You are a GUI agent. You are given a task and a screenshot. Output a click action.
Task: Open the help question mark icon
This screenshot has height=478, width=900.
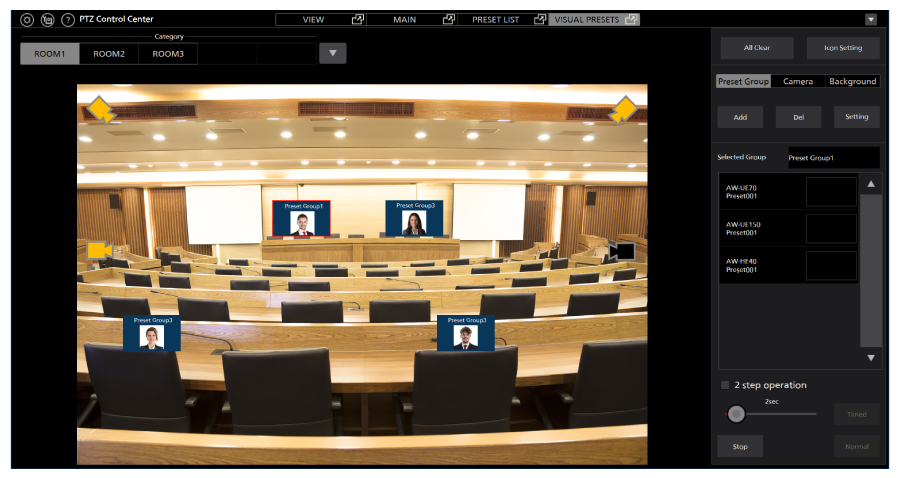pos(68,19)
